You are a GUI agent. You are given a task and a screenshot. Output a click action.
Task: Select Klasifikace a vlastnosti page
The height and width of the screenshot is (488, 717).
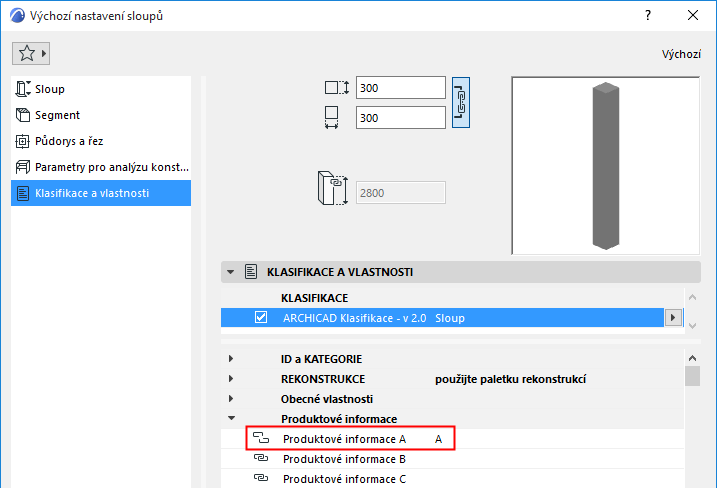[101, 193]
